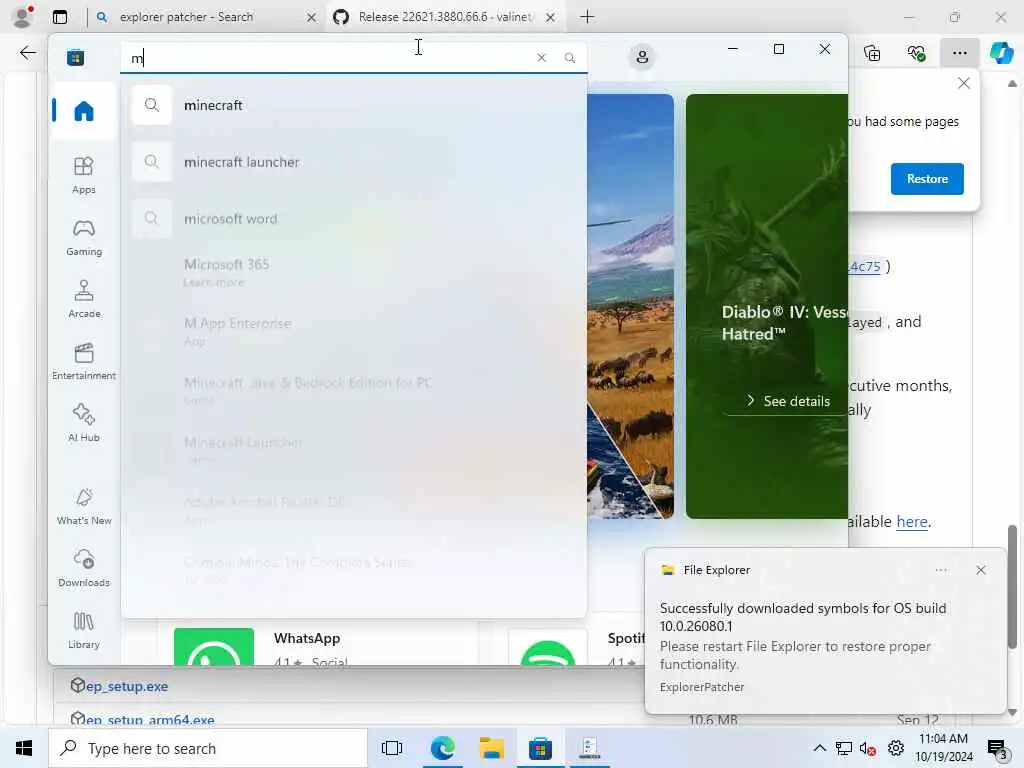Open the Store user account icon
This screenshot has width=1024, height=768.
[x=642, y=57]
